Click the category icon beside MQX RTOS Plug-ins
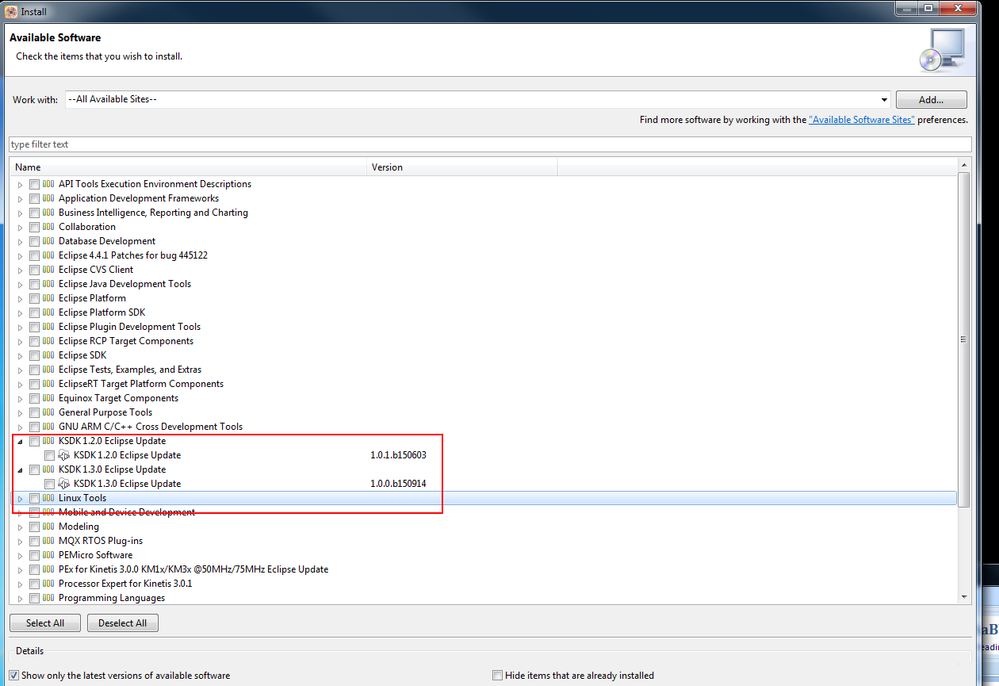Viewport: 999px width, 686px height. click(x=48, y=540)
